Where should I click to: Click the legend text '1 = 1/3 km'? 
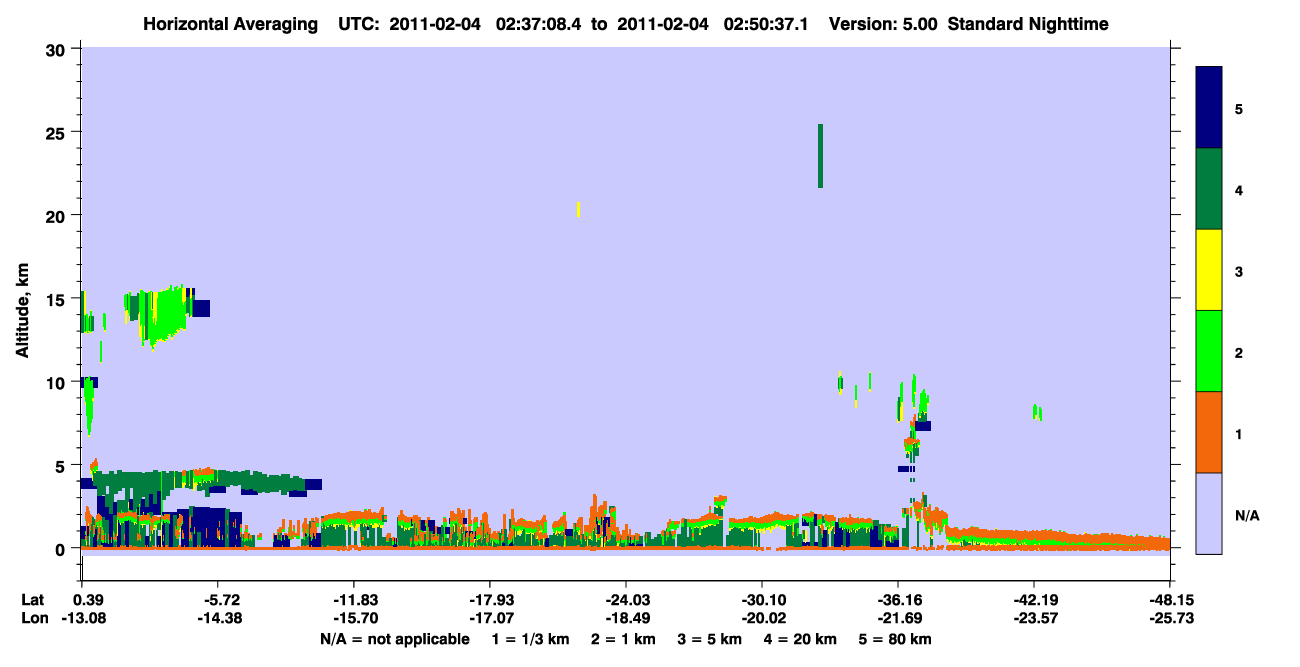coord(530,639)
